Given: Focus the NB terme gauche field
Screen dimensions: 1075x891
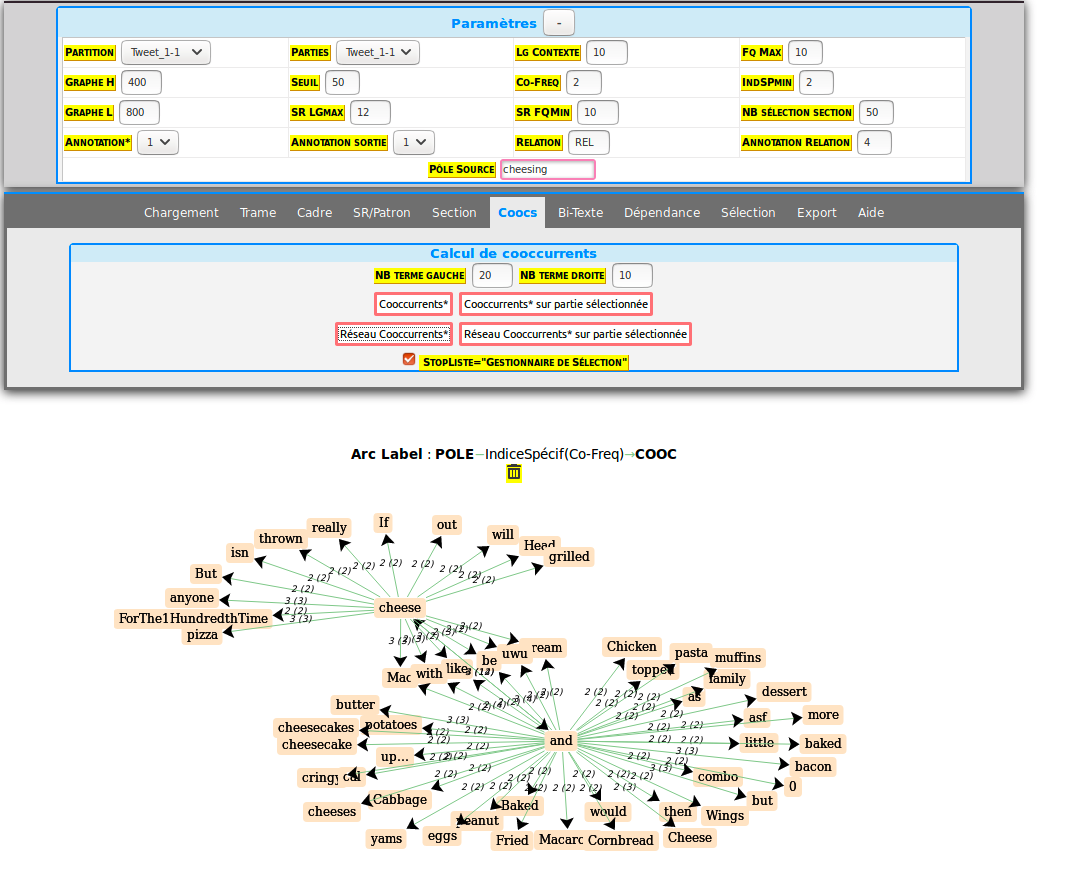Looking at the screenshot, I should click(x=491, y=276).
